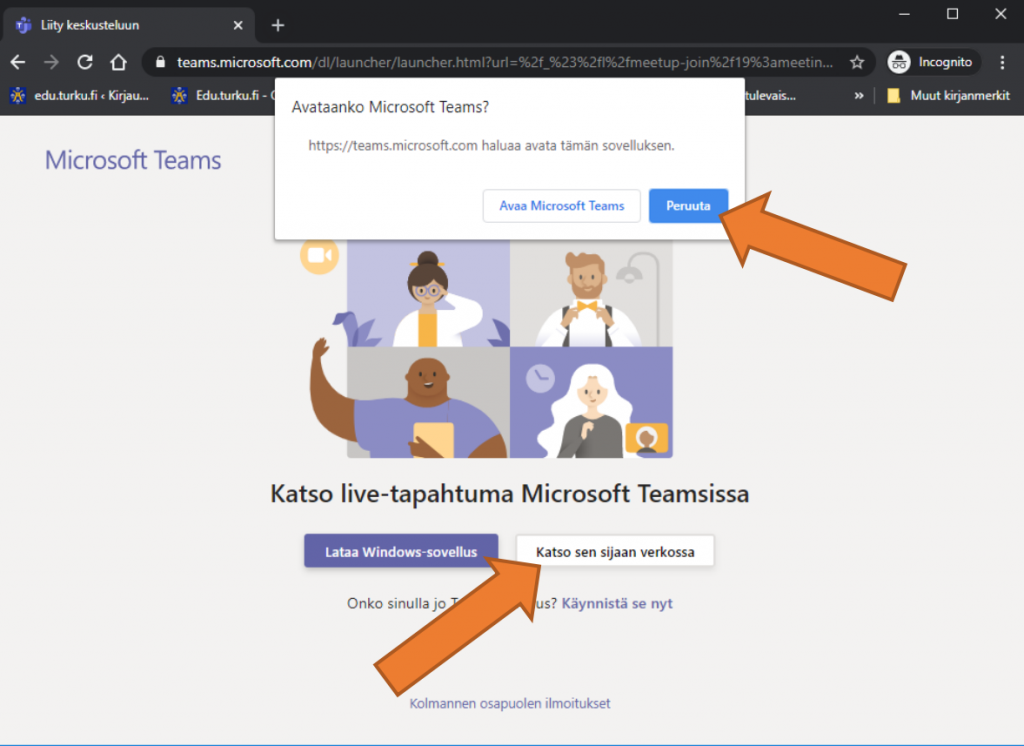
Task: Open the edu.turku.fi Kirjau... bookmark
Action: [80, 95]
